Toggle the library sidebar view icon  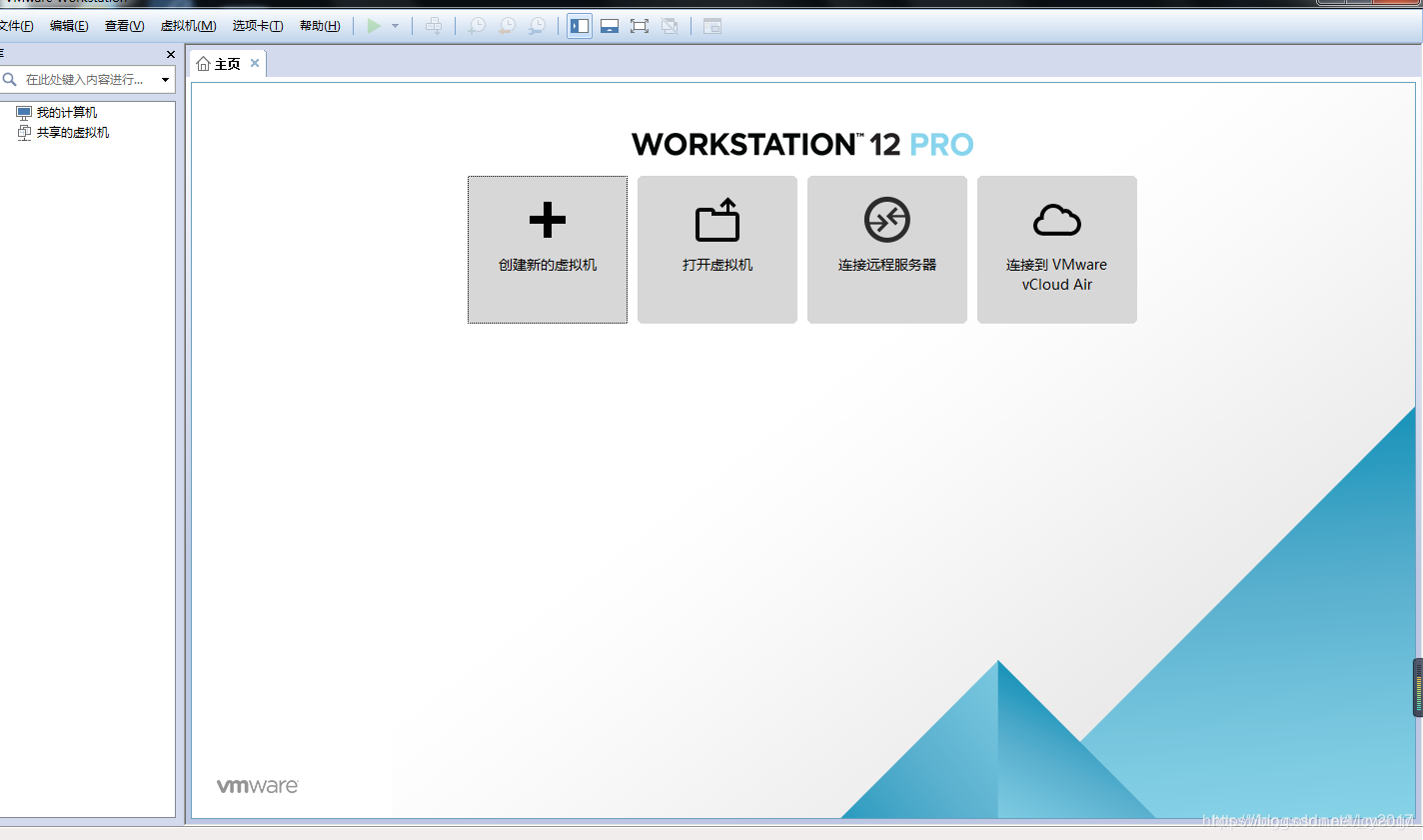pos(580,26)
